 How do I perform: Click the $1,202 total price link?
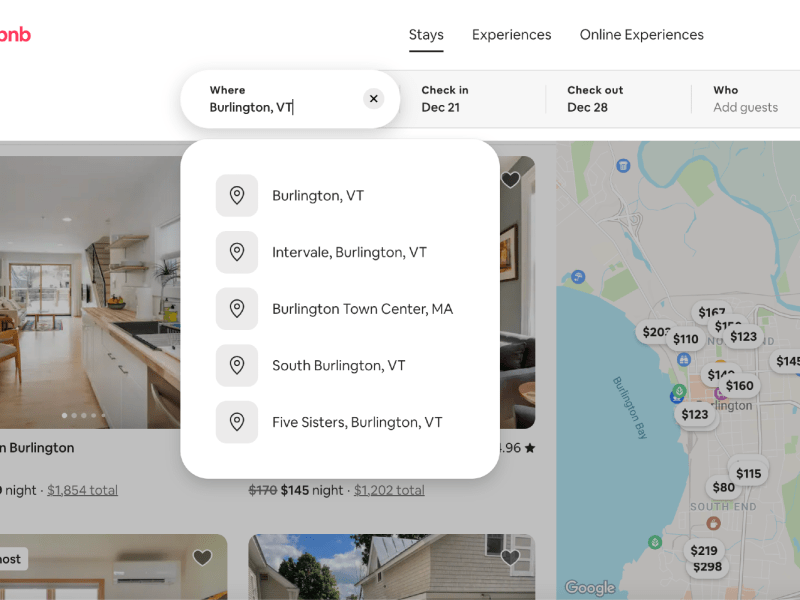389,490
